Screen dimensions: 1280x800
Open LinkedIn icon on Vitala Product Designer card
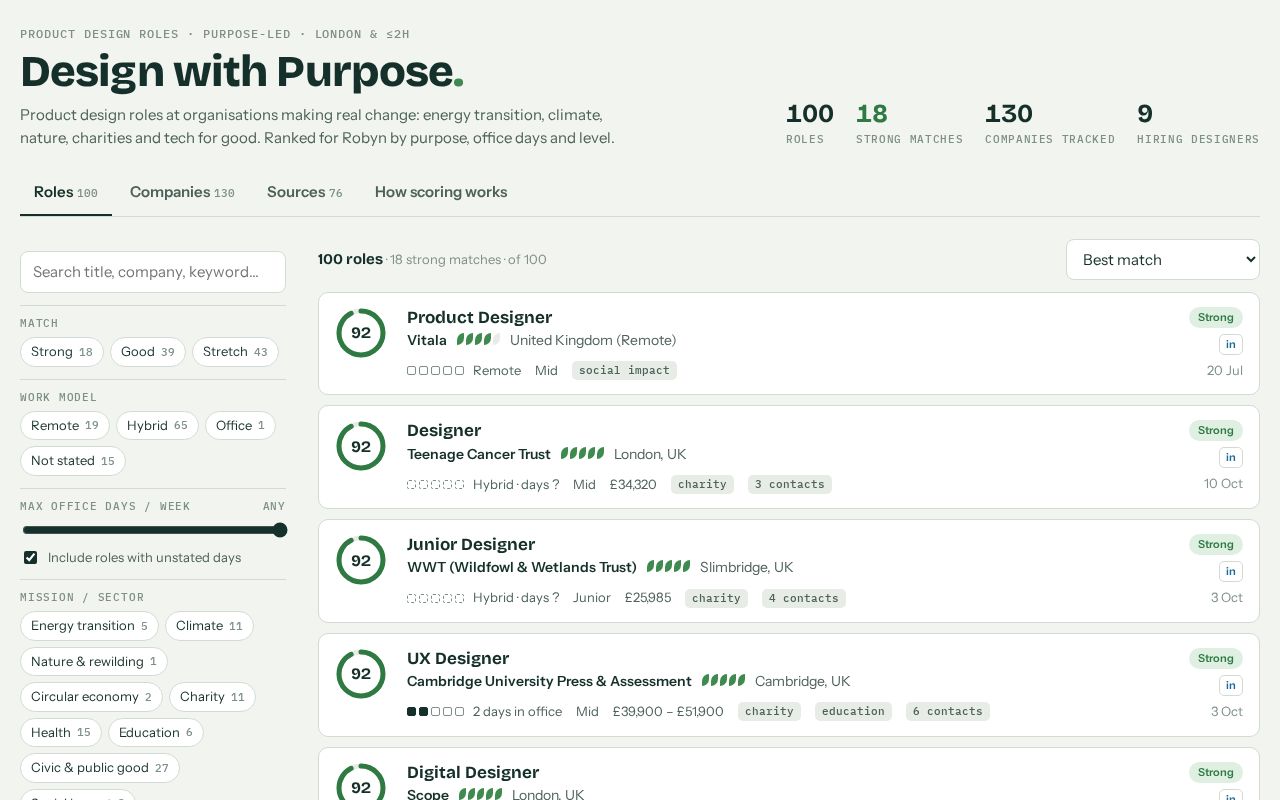coord(1231,344)
